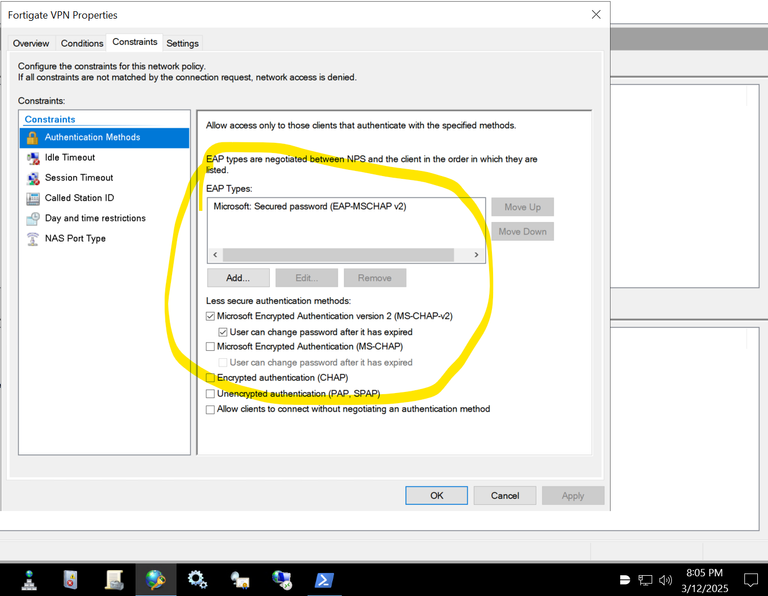Open the certificate document taskbar icon
The image size is (768, 596).
(x=114, y=580)
